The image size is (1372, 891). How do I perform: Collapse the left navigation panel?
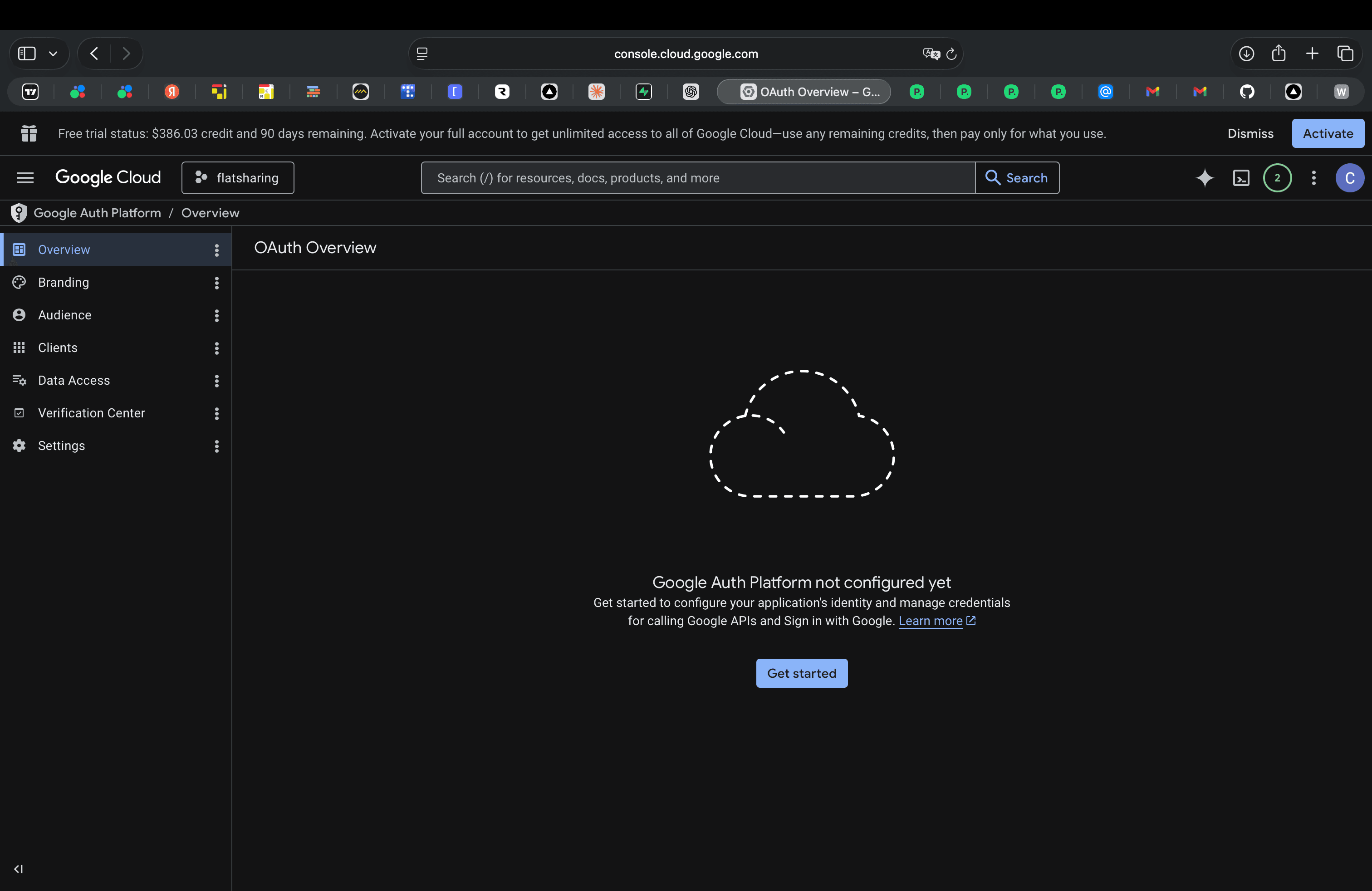[19, 869]
